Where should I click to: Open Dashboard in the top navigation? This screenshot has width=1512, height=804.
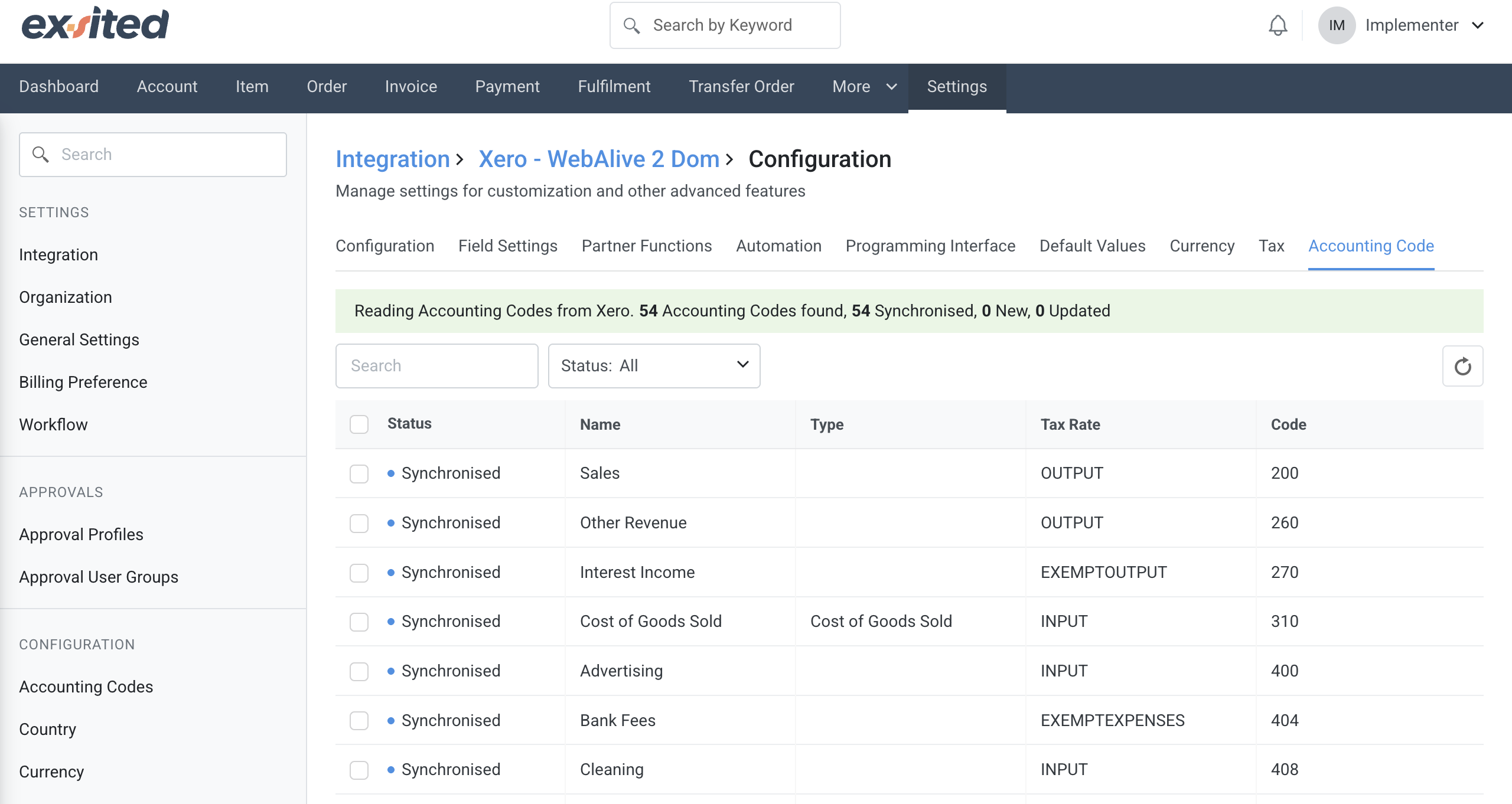pyautogui.click(x=58, y=87)
